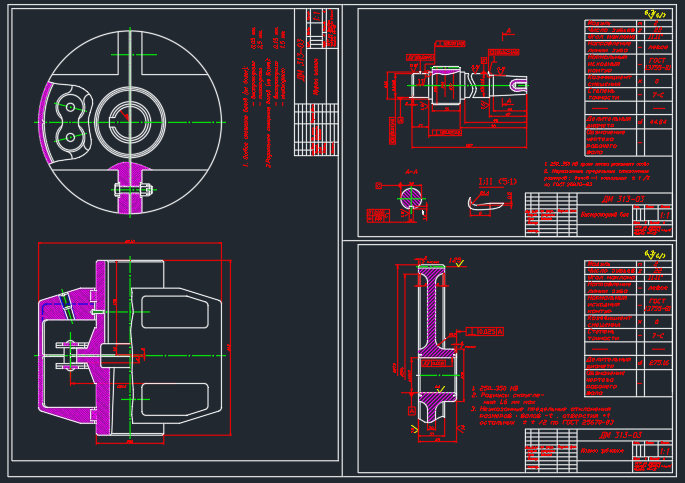Click the rotated title block on left sheet
Image resolution: width=685 pixels, height=483 pixels.
tap(315, 82)
